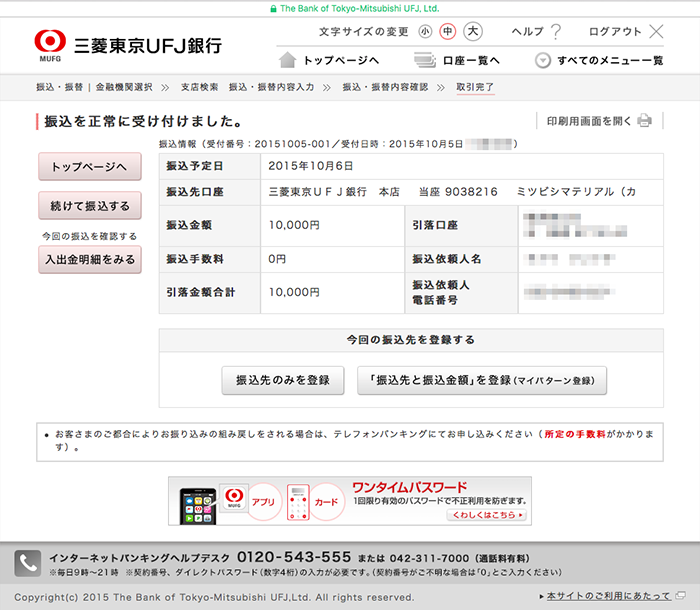
Task: Click the round arrow icon for すべてのメニュー一覧
Action: pos(543,60)
